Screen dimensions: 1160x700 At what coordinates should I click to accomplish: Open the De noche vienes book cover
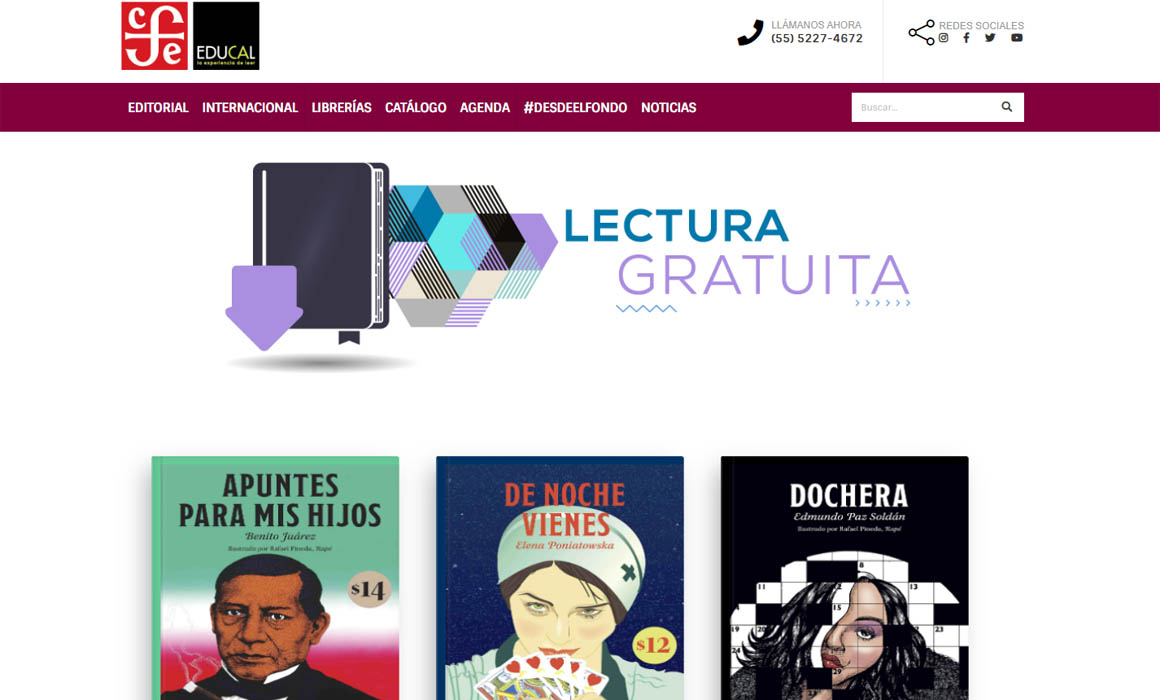560,578
